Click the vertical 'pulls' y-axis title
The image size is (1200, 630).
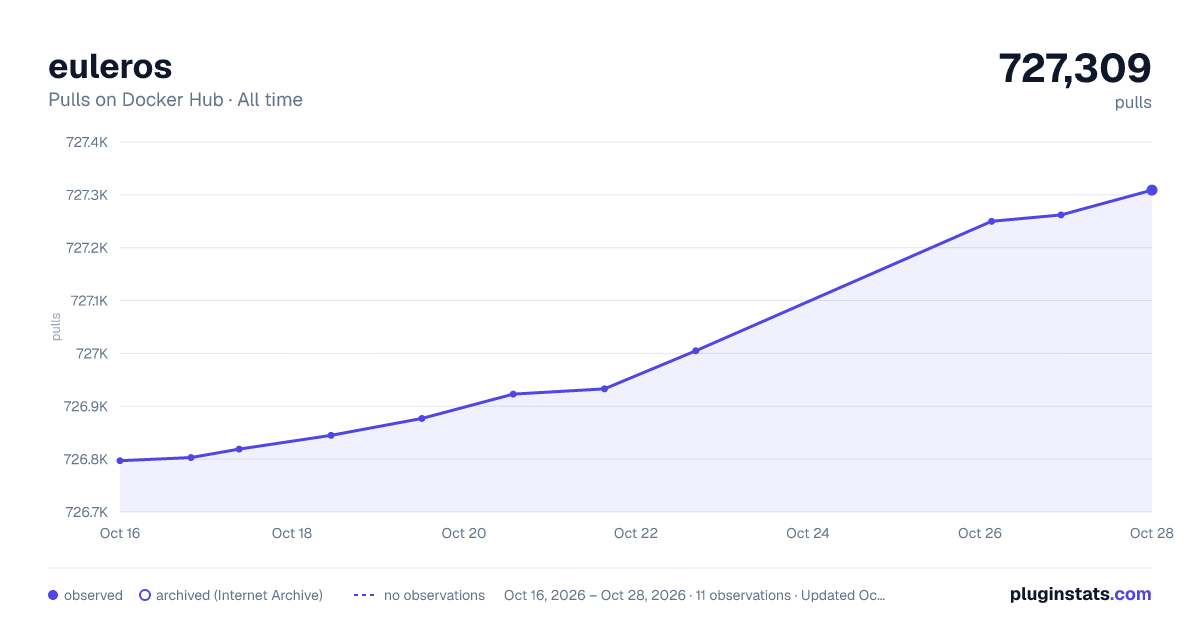[x=57, y=327]
